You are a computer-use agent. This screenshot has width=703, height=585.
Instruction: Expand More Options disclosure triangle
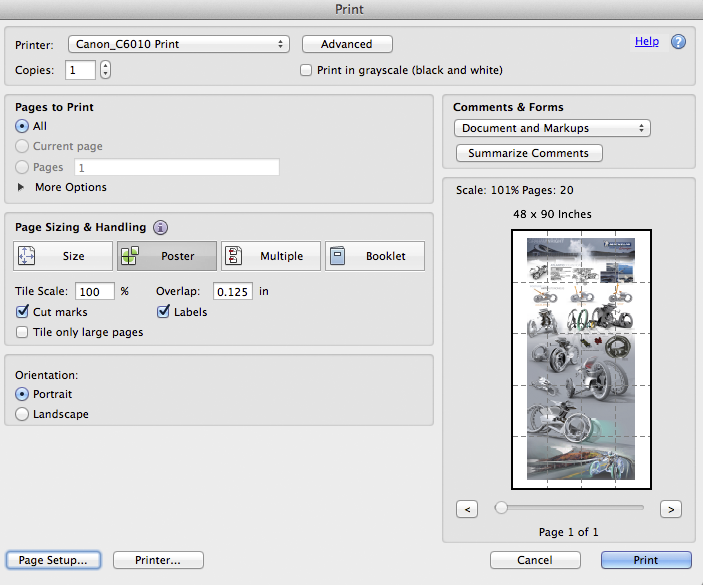[x=22, y=187]
